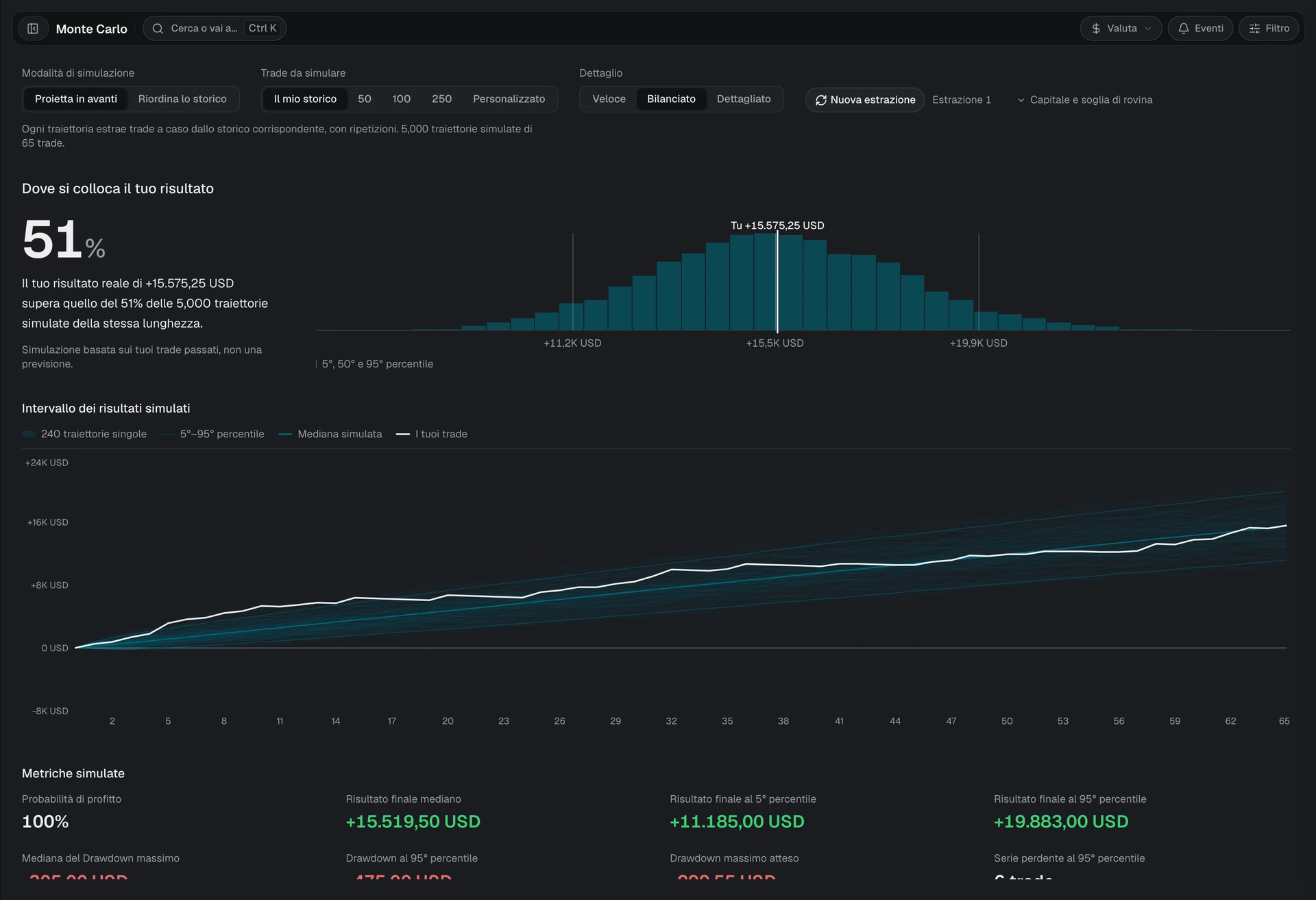
Task: Click the +15.519,50 USD median result
Action: (x=413, y=822)
